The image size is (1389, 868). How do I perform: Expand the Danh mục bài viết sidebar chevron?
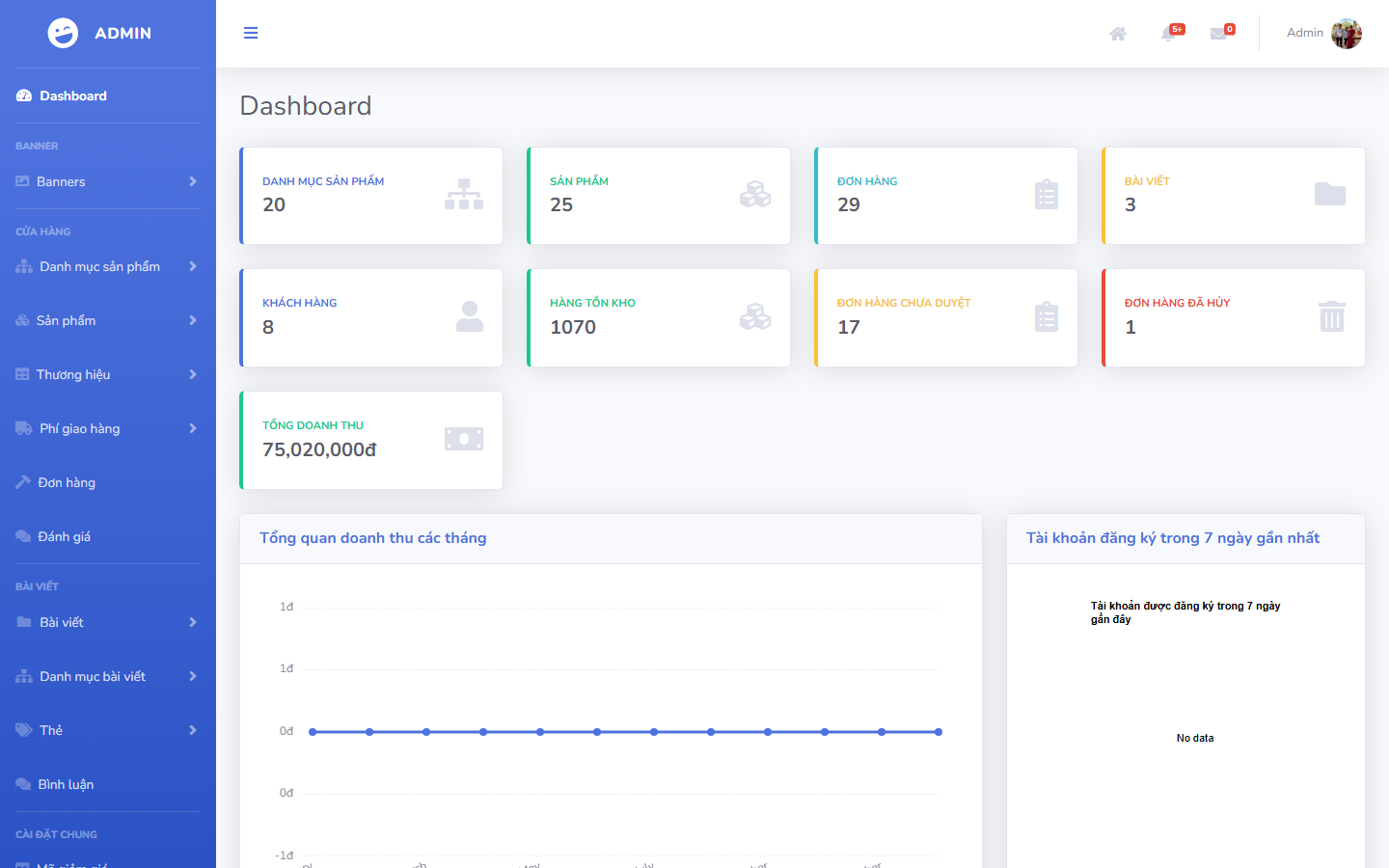click(x=193, y=676)
